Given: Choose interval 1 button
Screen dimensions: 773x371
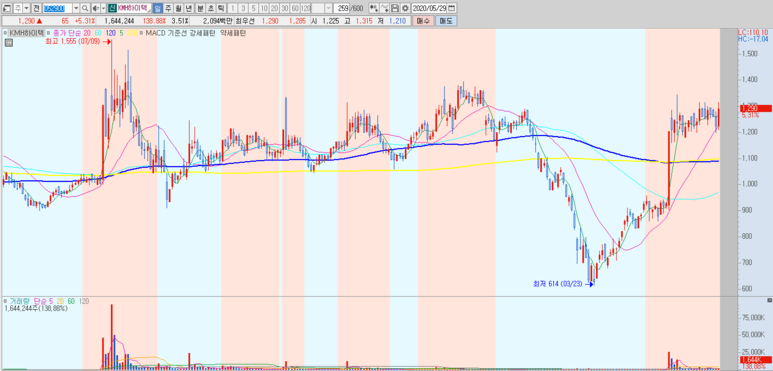Looking at the screenshot, I should point(233,8).
